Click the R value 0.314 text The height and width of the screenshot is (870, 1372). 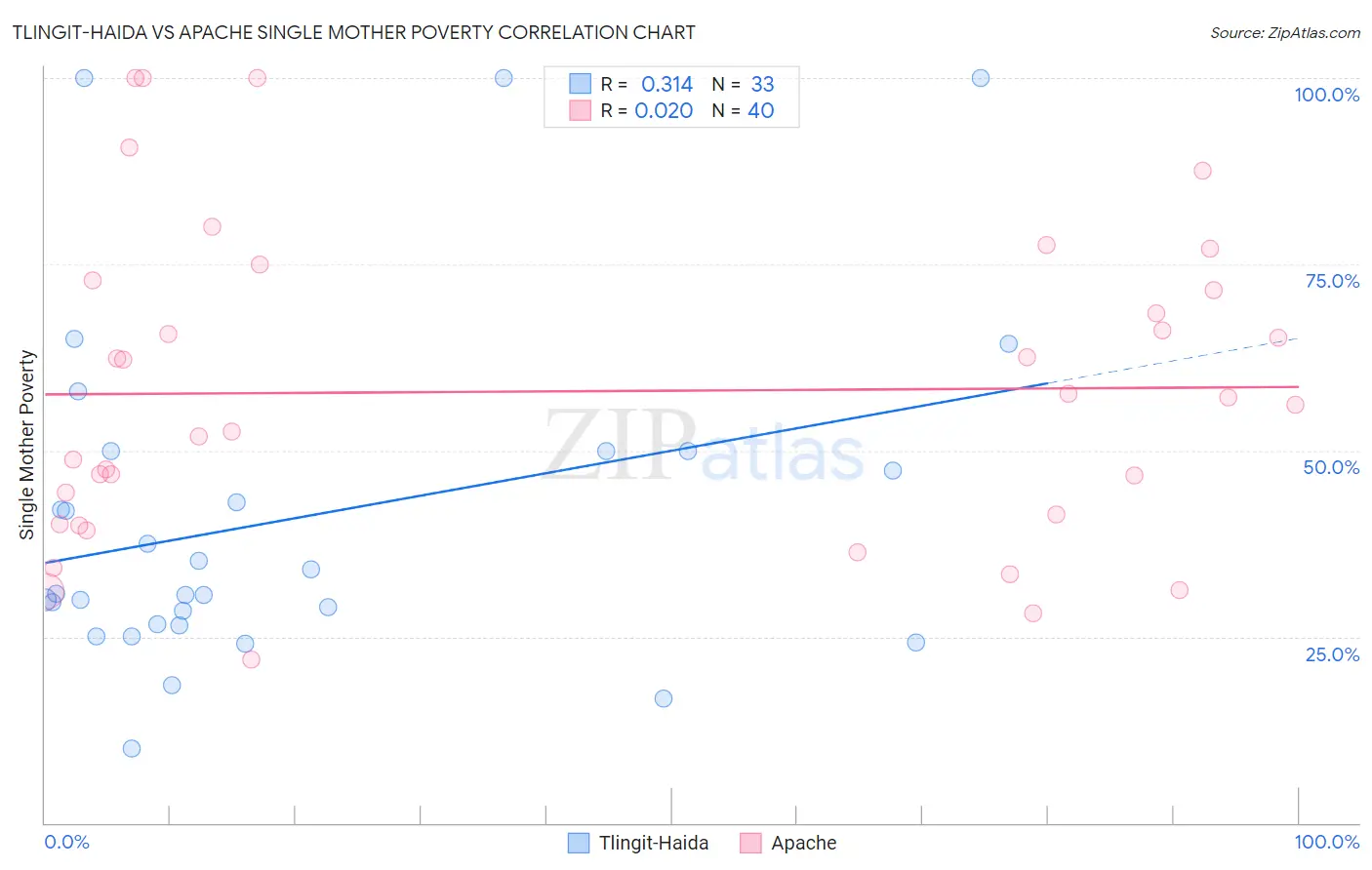pyautogui.click(x=666, y=84)
